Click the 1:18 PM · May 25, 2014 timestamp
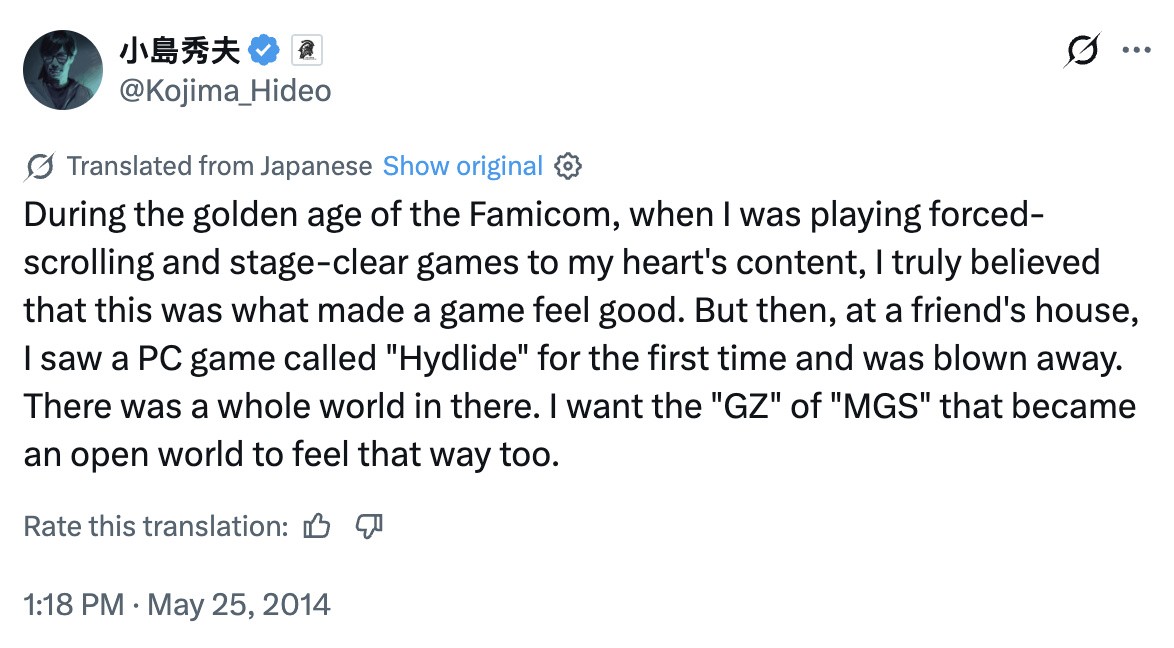The width and height of the screenshot is (1174, 648). coord(177,605)
